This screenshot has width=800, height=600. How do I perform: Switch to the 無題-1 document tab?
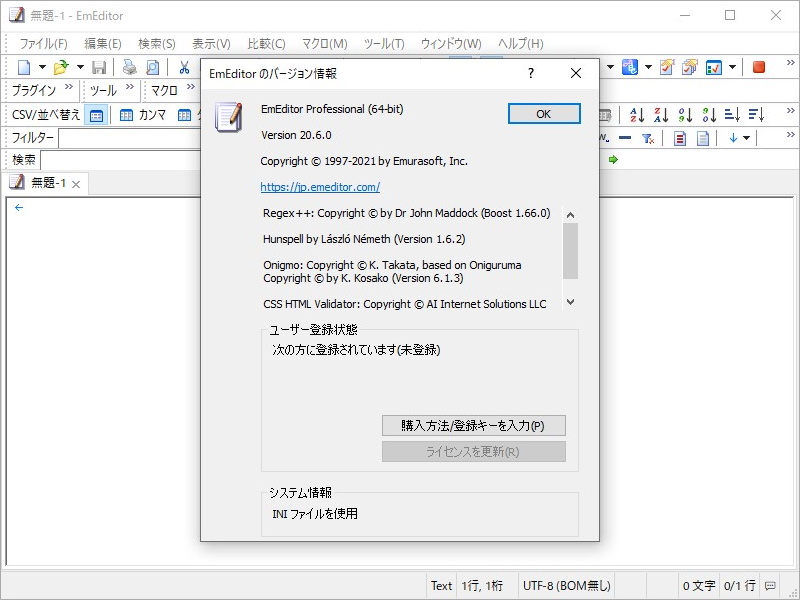pyautogui.click(x=48, y=183)
